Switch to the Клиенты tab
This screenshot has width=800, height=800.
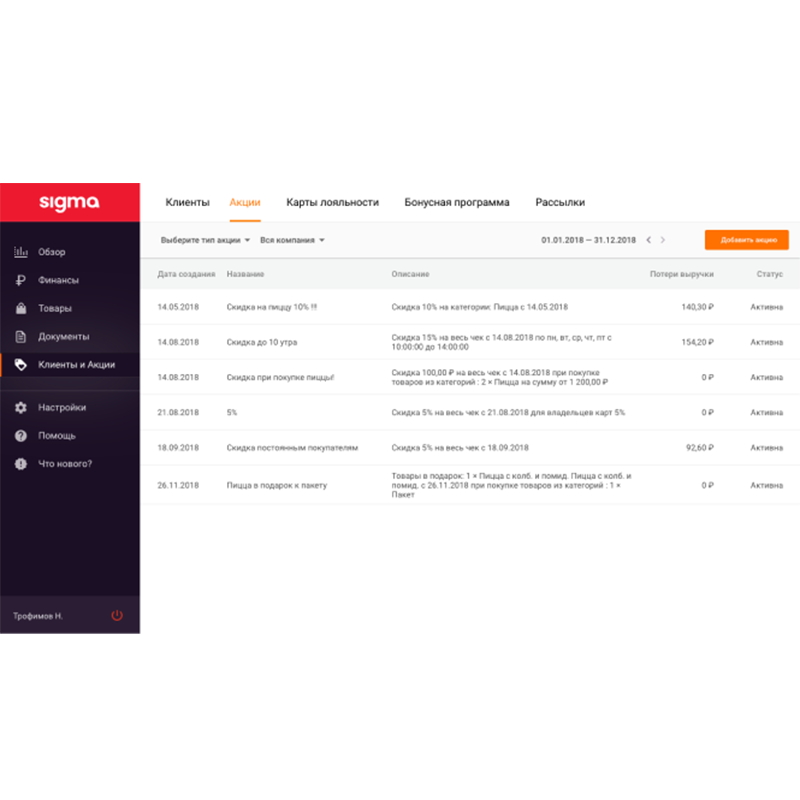tap(187, 203)
